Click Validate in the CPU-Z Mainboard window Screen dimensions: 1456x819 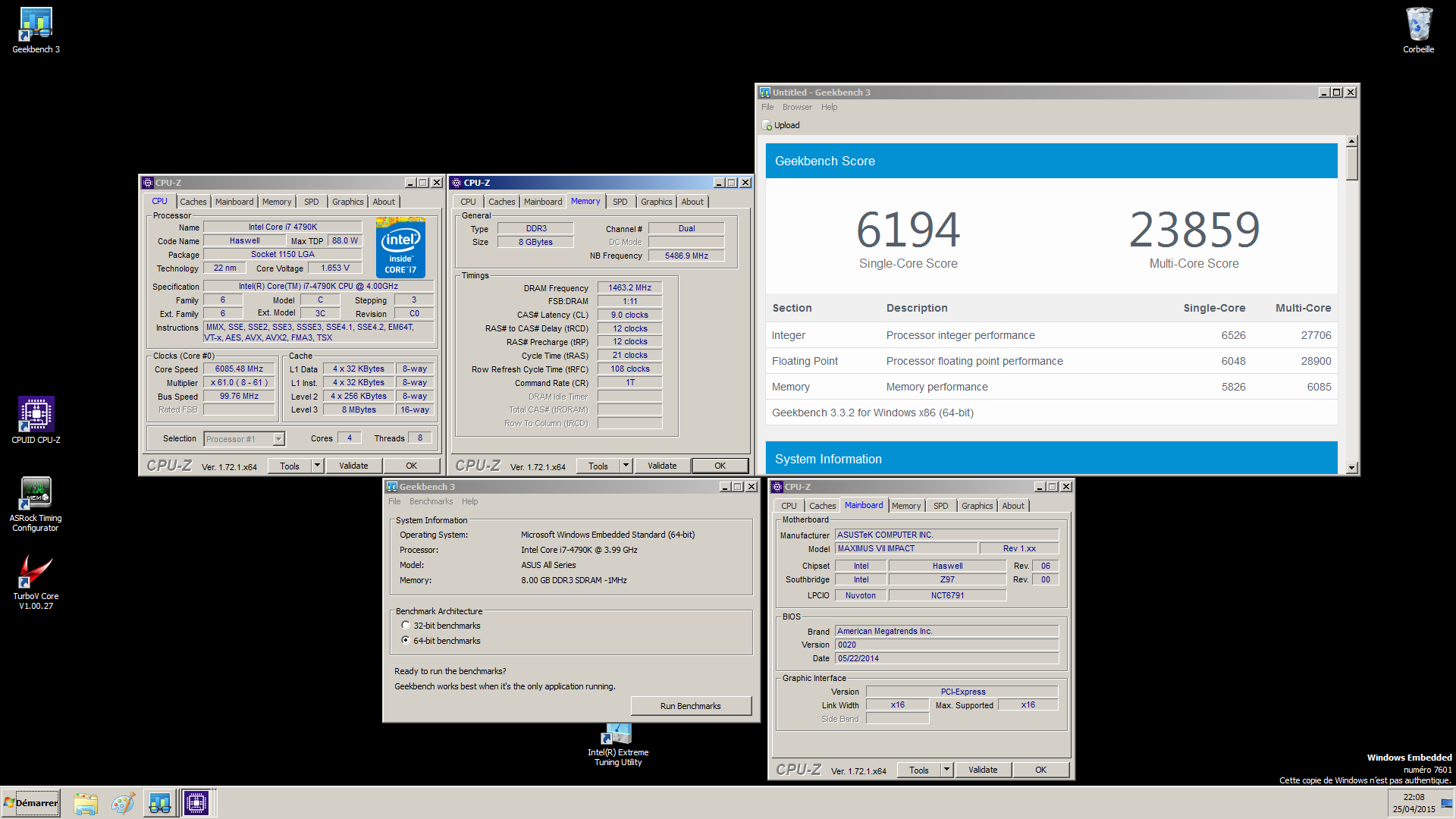click(983, 770)
